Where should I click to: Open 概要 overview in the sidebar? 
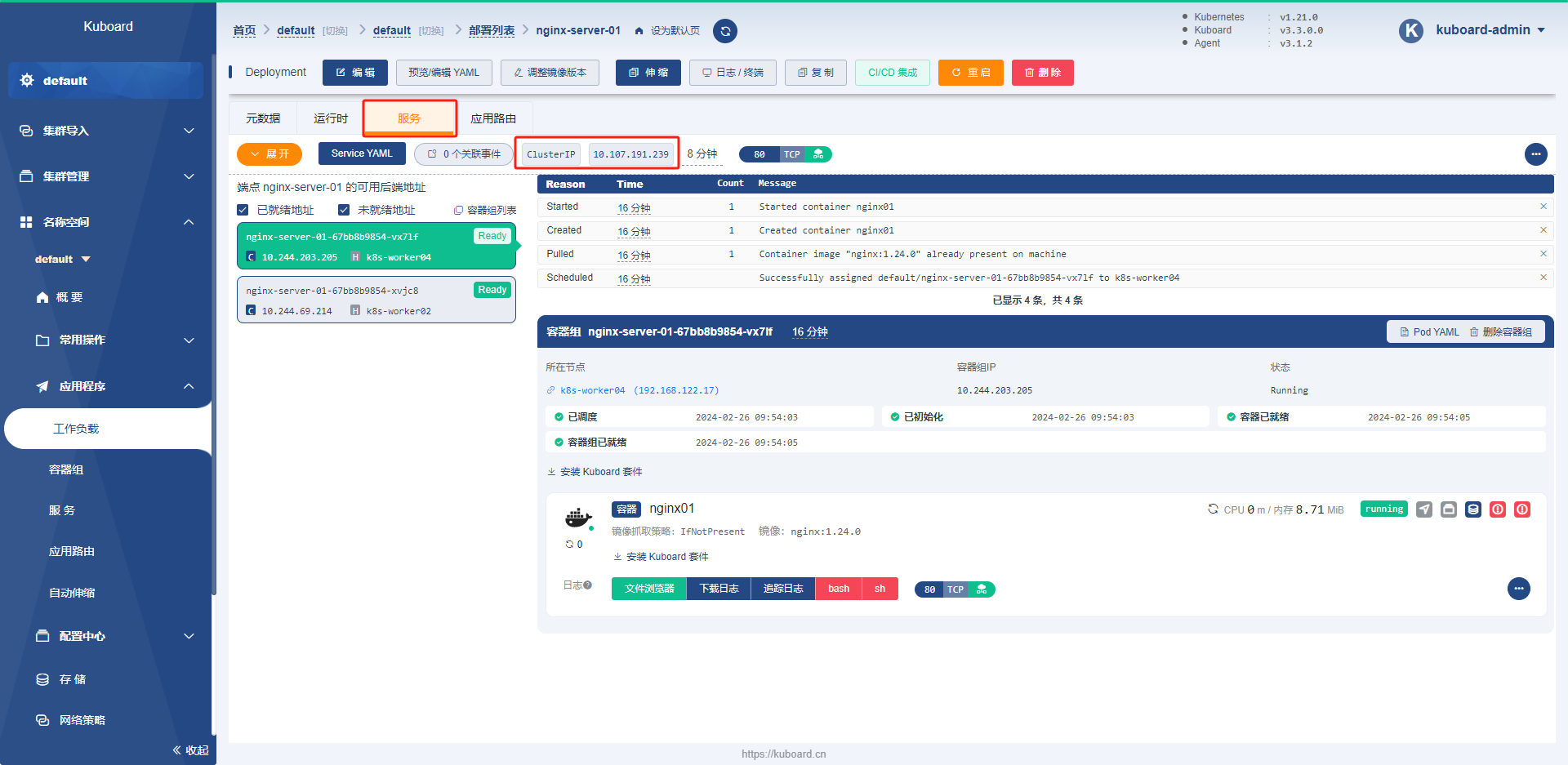(x=69, y=297)
